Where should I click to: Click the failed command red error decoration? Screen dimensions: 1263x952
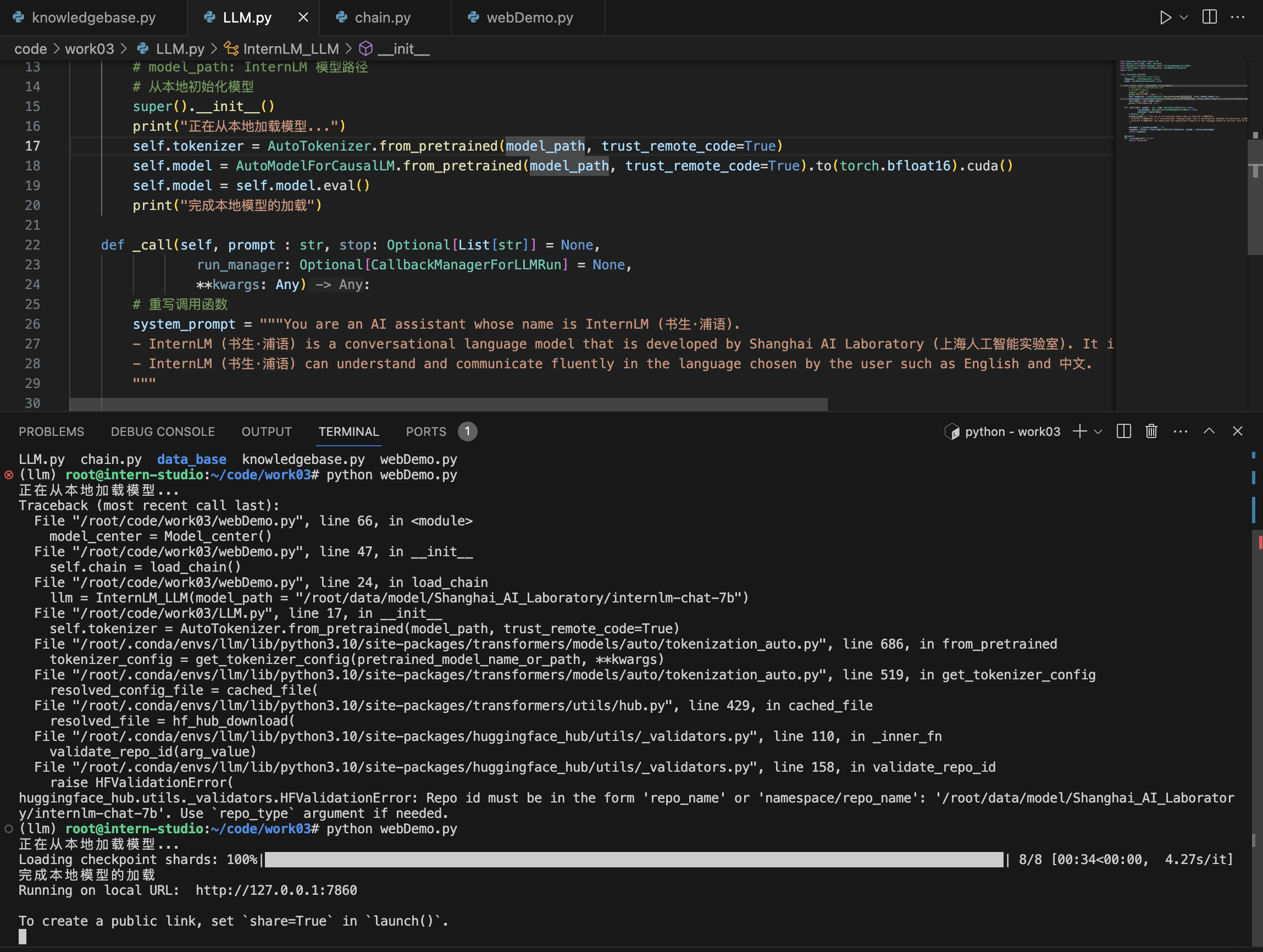(x=9, y=474)
